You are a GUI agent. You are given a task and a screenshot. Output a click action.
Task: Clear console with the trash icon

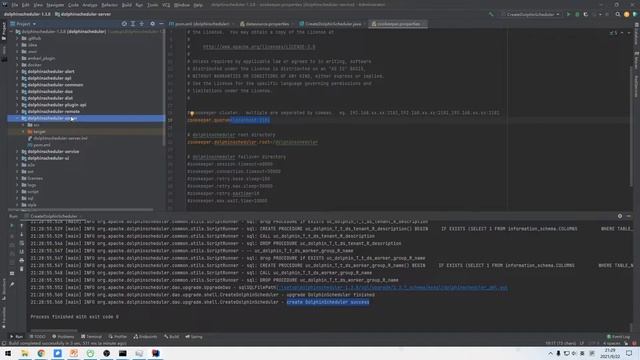click(22, 269)
